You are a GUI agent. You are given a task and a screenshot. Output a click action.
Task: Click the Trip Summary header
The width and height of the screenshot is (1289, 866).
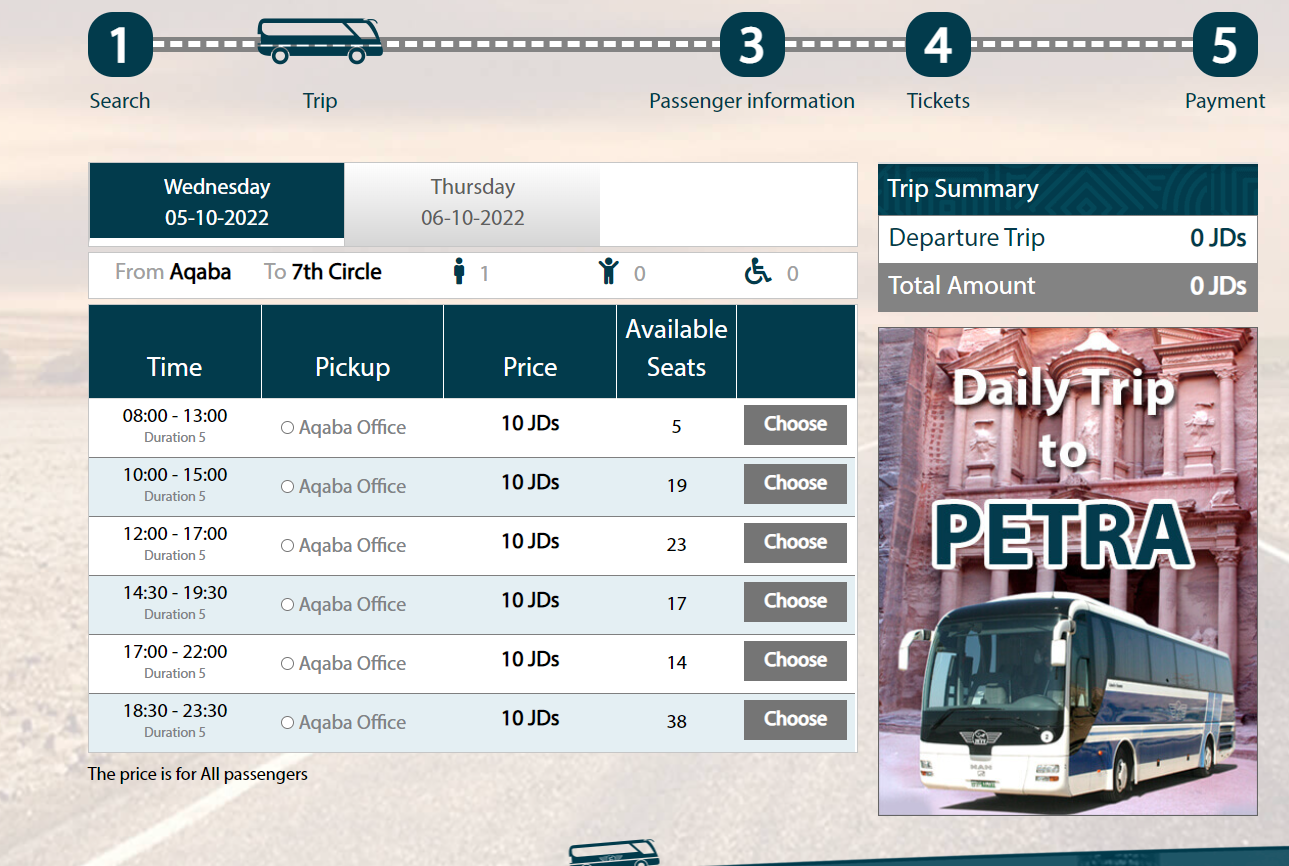click(x=1068, y=190)
